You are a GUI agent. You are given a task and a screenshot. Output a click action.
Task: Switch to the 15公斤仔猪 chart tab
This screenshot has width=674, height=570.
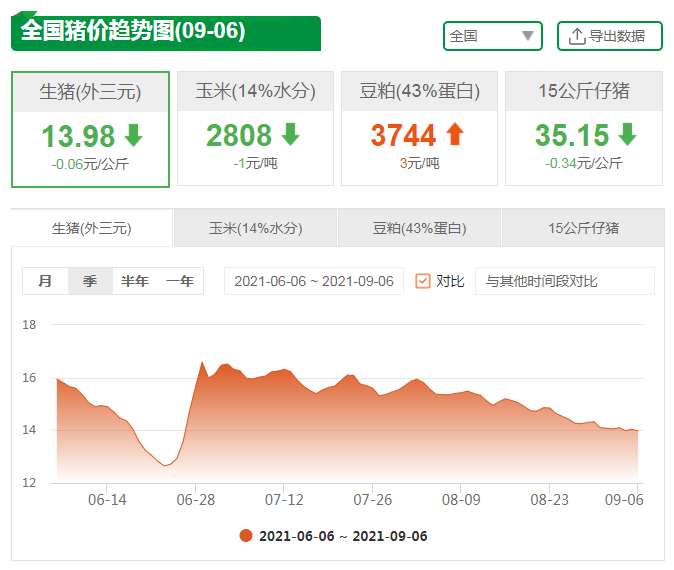(583, 228)
